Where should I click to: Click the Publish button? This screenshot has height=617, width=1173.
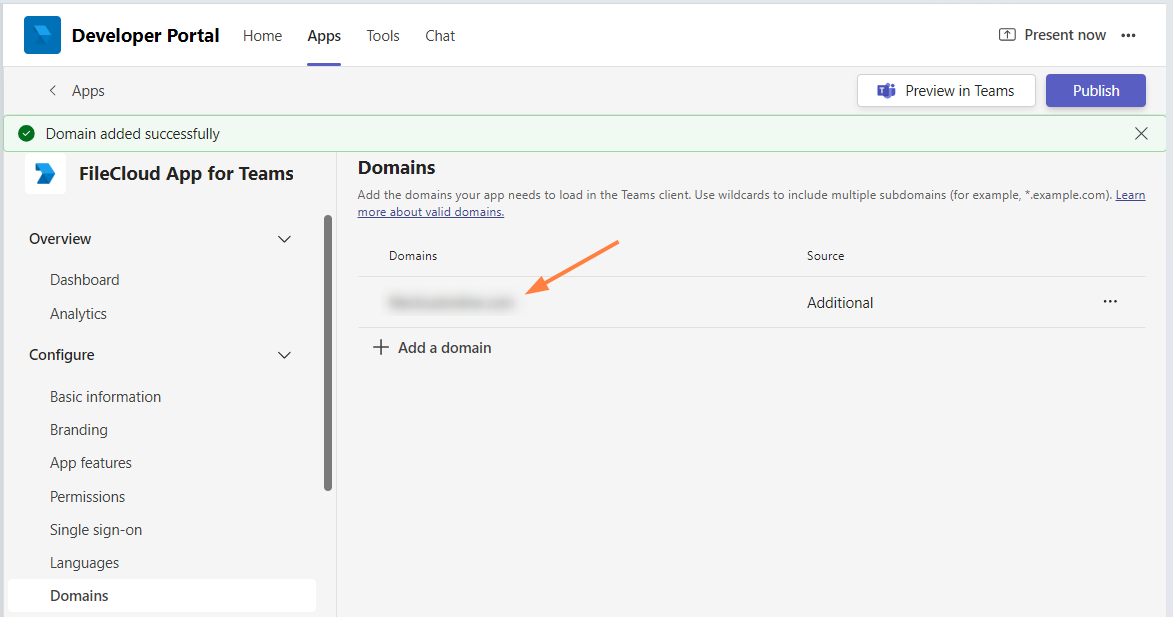(1095, 91)
